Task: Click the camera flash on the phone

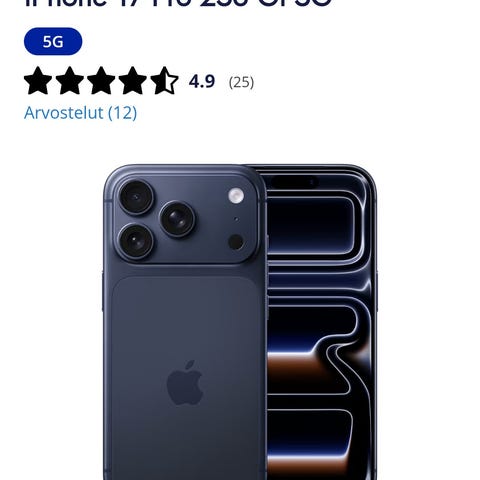Action: (236, 195)
